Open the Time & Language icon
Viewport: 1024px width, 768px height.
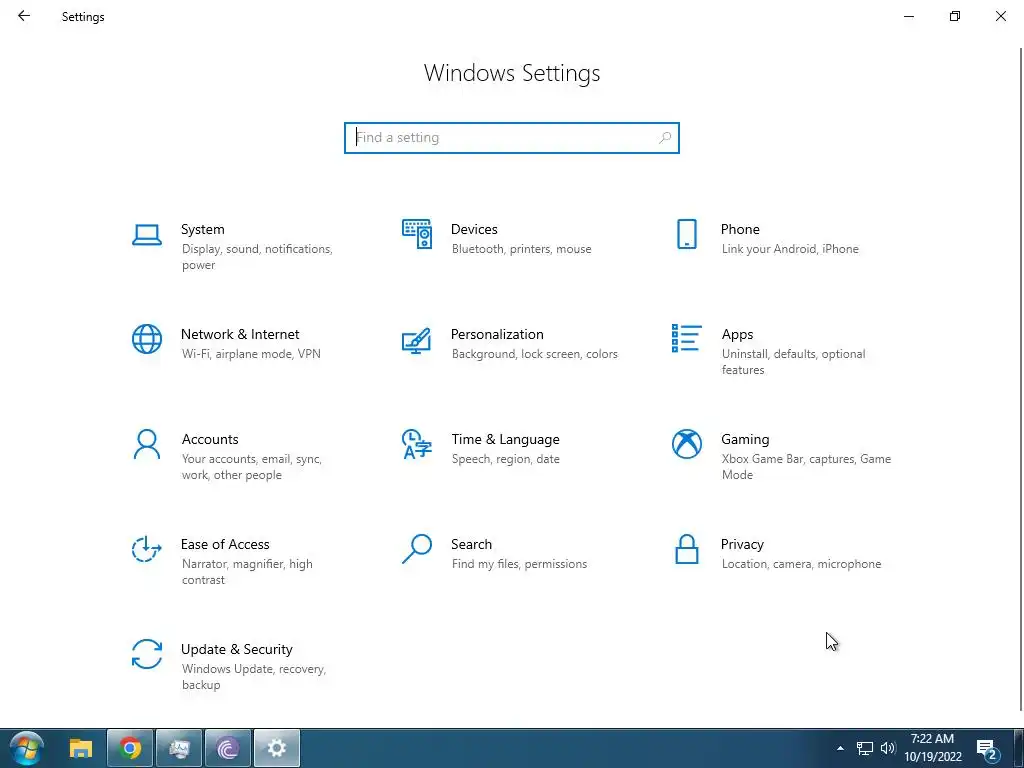coord(417,444)
